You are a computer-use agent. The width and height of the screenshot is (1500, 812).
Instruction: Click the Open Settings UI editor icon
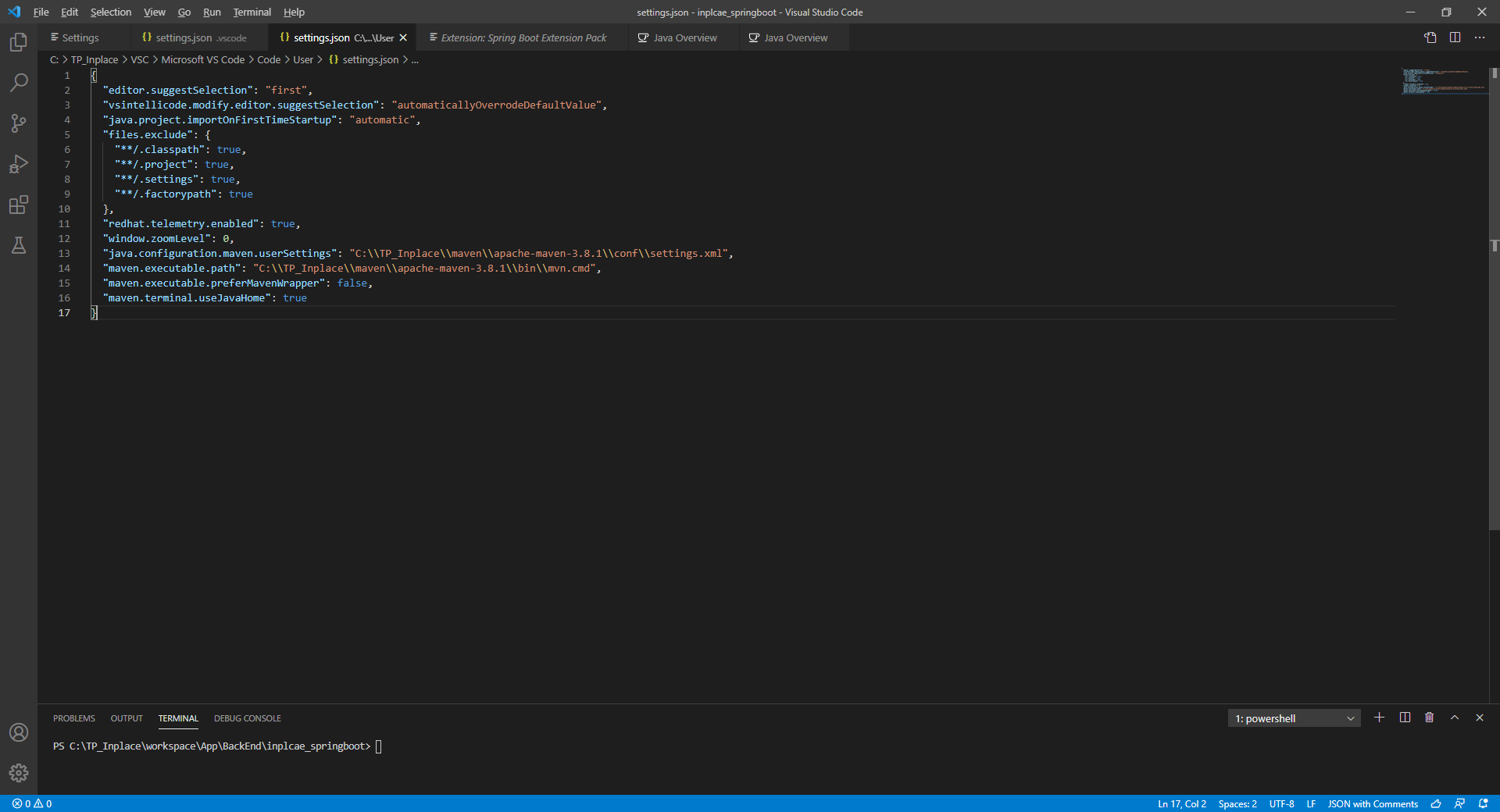pos(1430,37)
